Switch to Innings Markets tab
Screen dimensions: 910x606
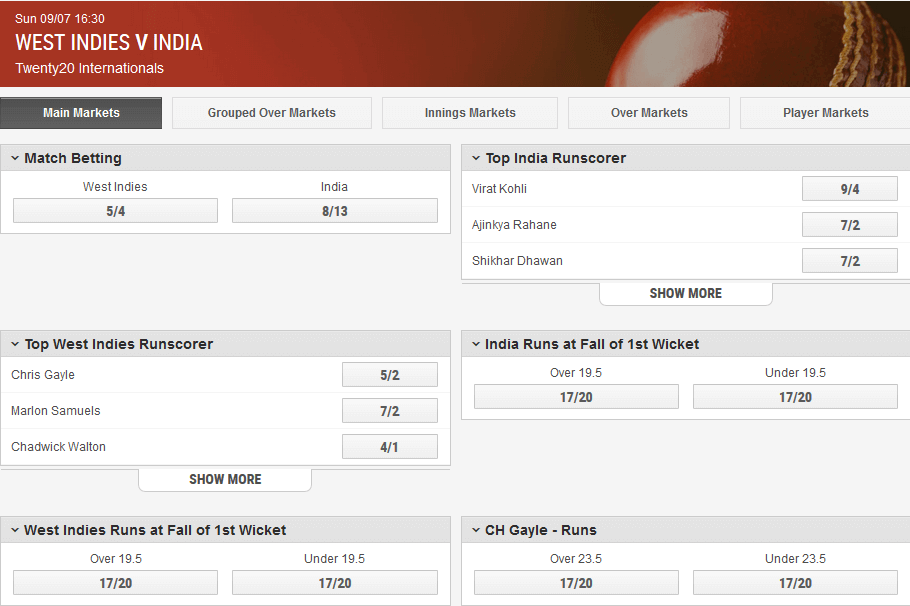(x=470, y=113)
